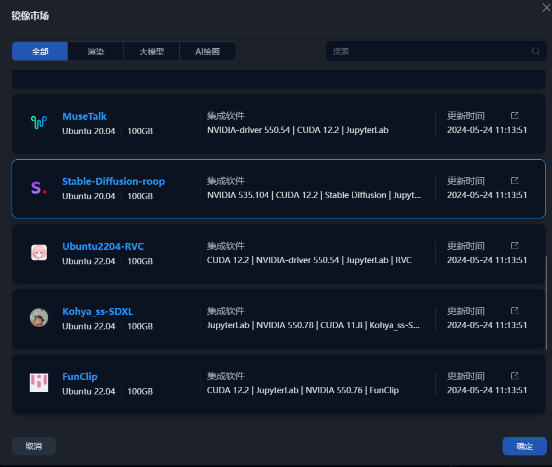Click FunClip update timestamp
Viewport: 552px width, 467px height.
pos(487,390)
